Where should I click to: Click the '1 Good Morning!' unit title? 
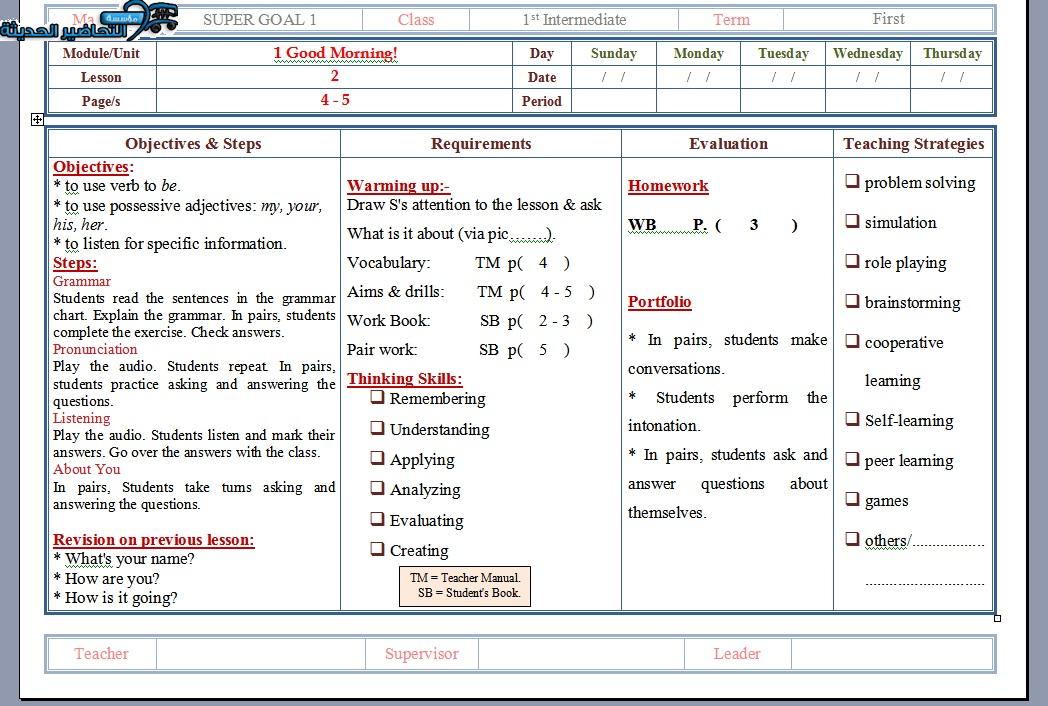pyautogui.click(x=335, y=53)
